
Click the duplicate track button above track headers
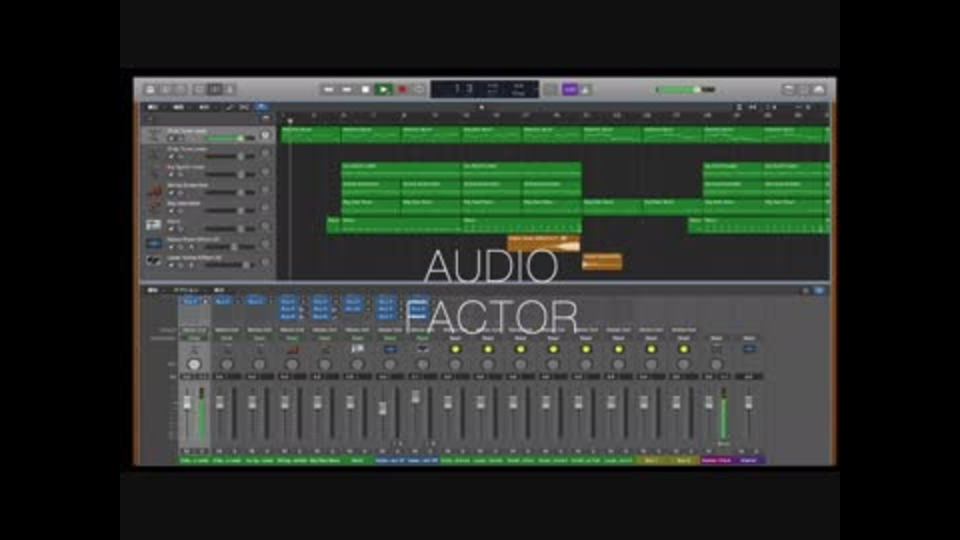tap(265, 118)
